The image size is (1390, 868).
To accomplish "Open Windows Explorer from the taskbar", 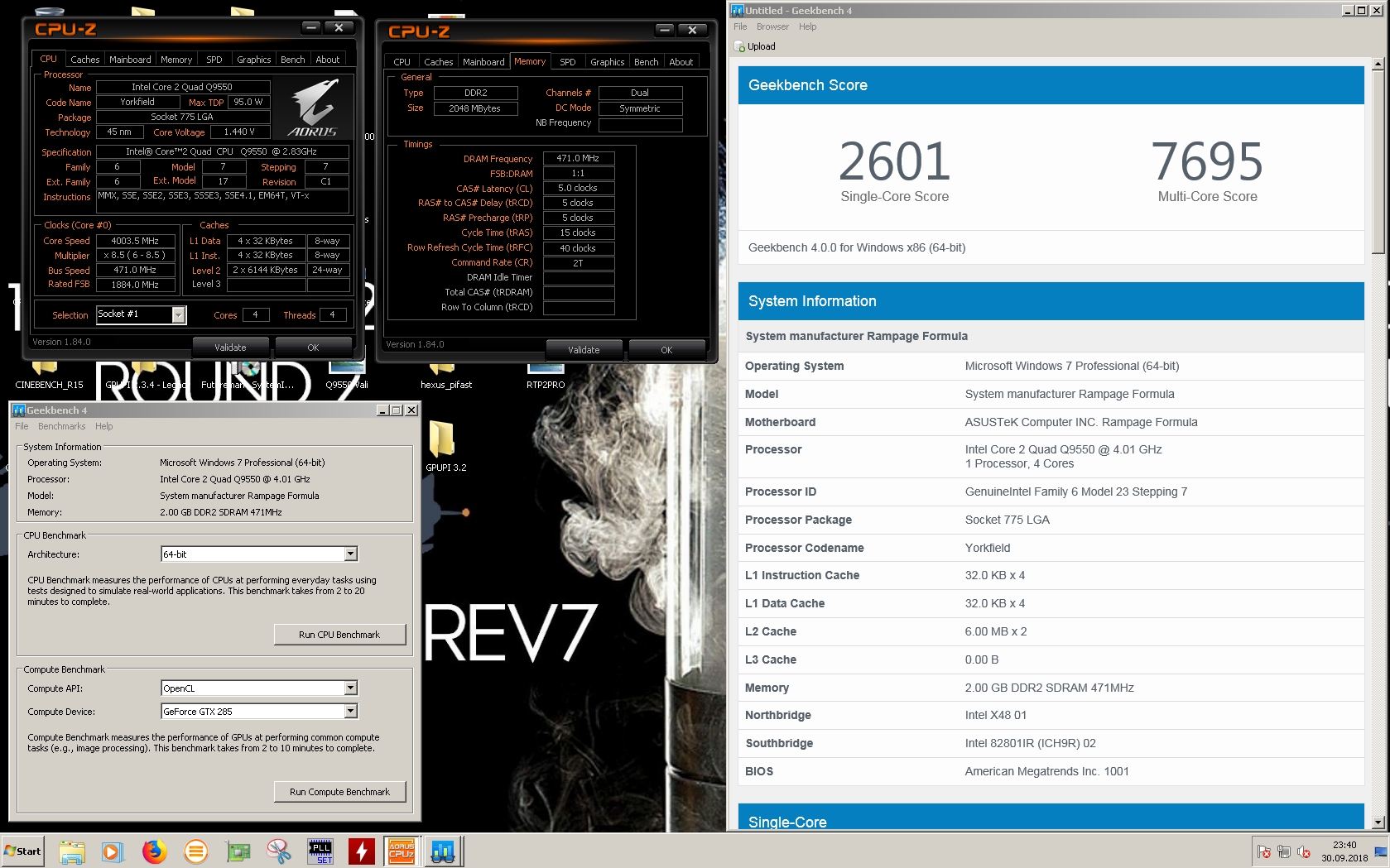I will coord(72,851).
